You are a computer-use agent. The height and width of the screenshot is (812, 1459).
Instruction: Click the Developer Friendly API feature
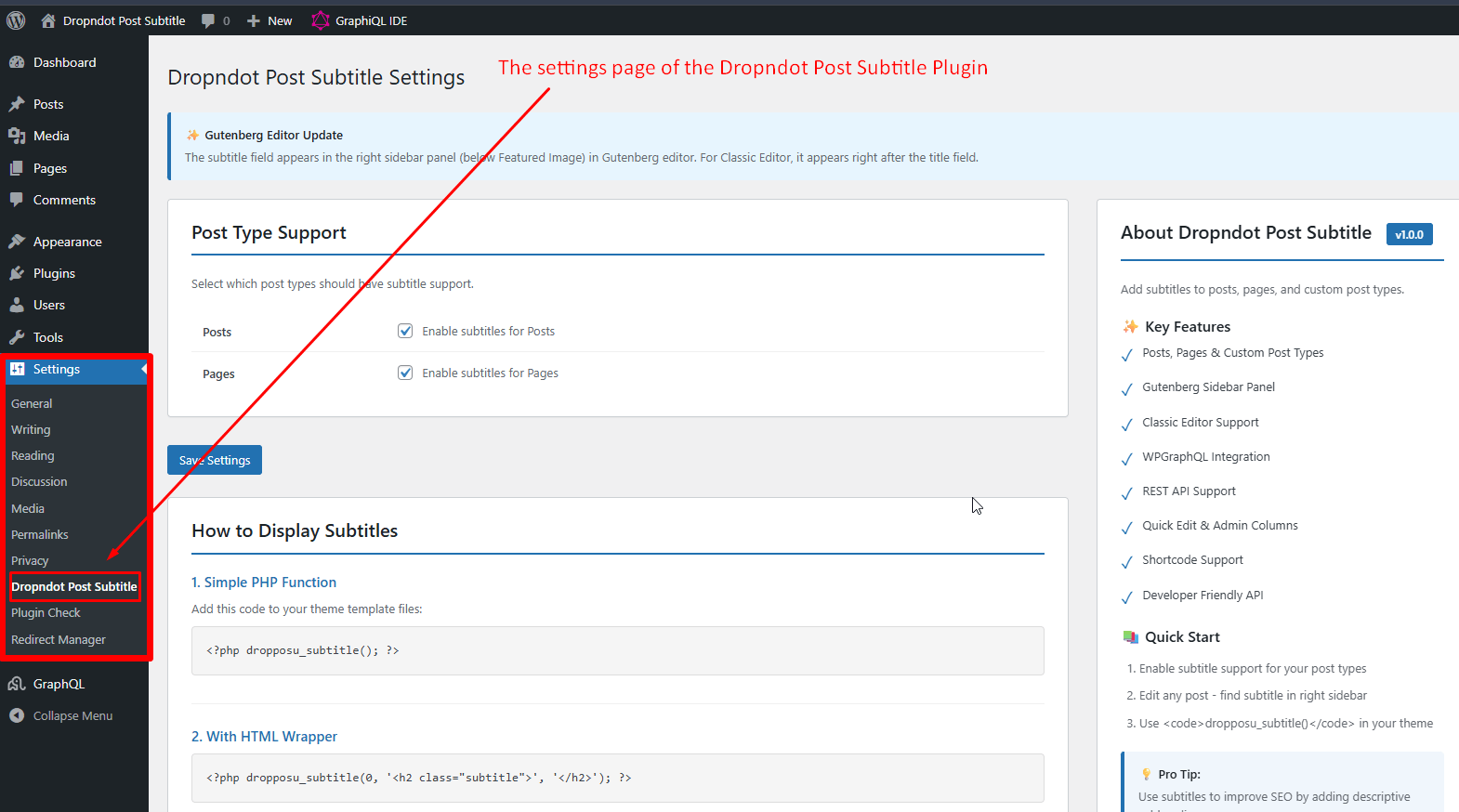1203,596
